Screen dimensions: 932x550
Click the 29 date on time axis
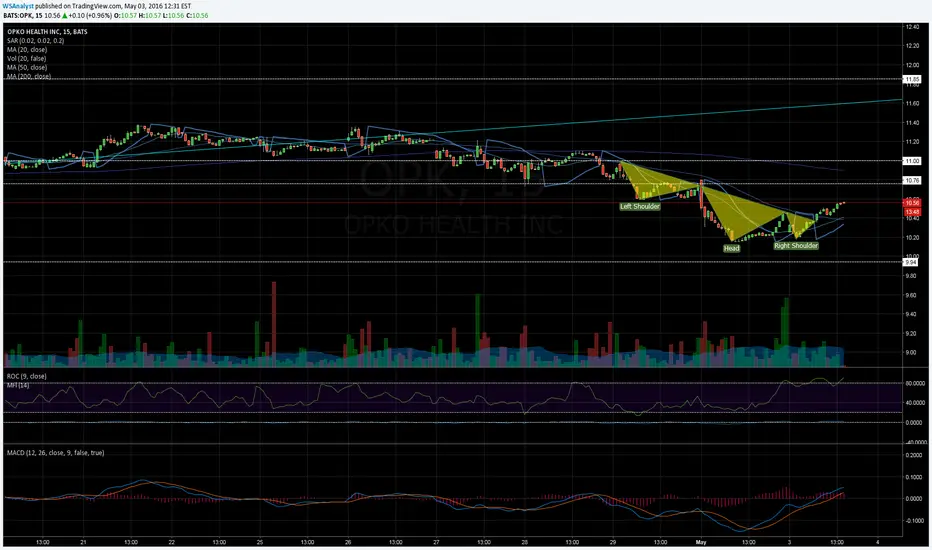coord(613,542)
